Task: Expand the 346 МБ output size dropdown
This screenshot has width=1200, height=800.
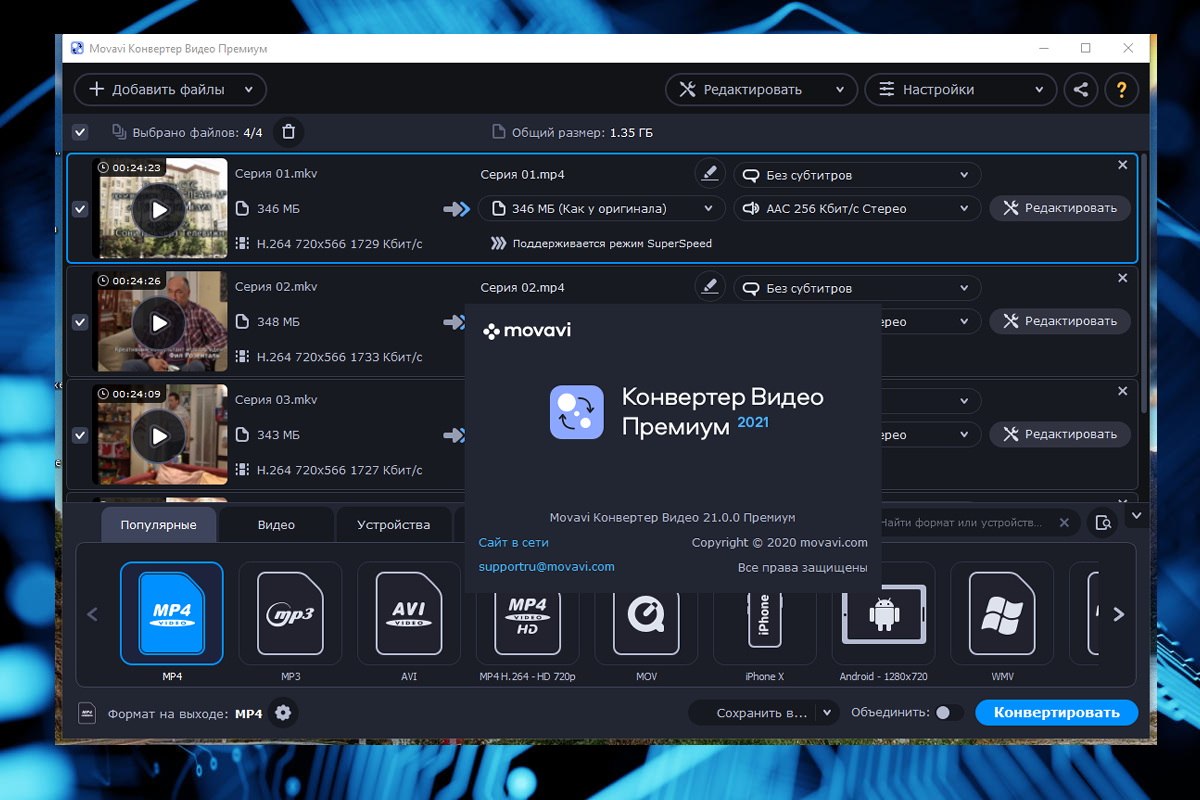Action: (x=601, y=209)
